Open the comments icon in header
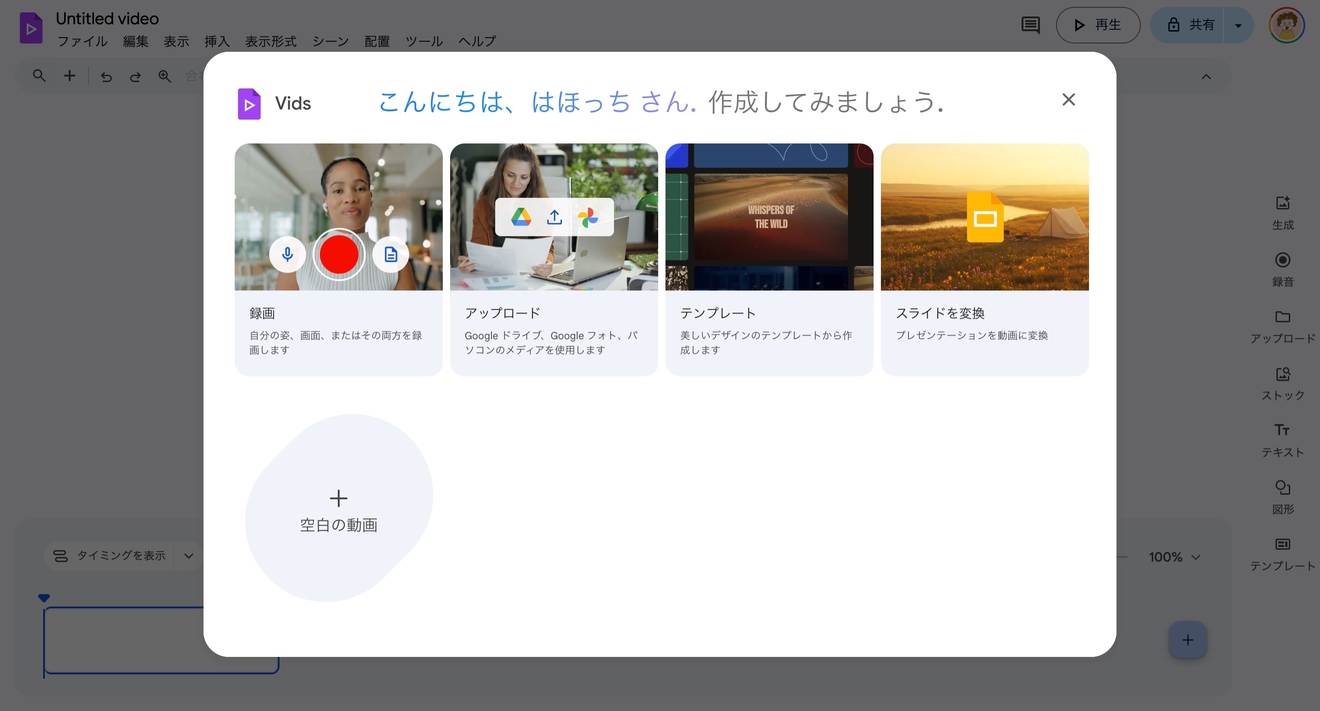1320x711 pixels. coord(1030,25)
